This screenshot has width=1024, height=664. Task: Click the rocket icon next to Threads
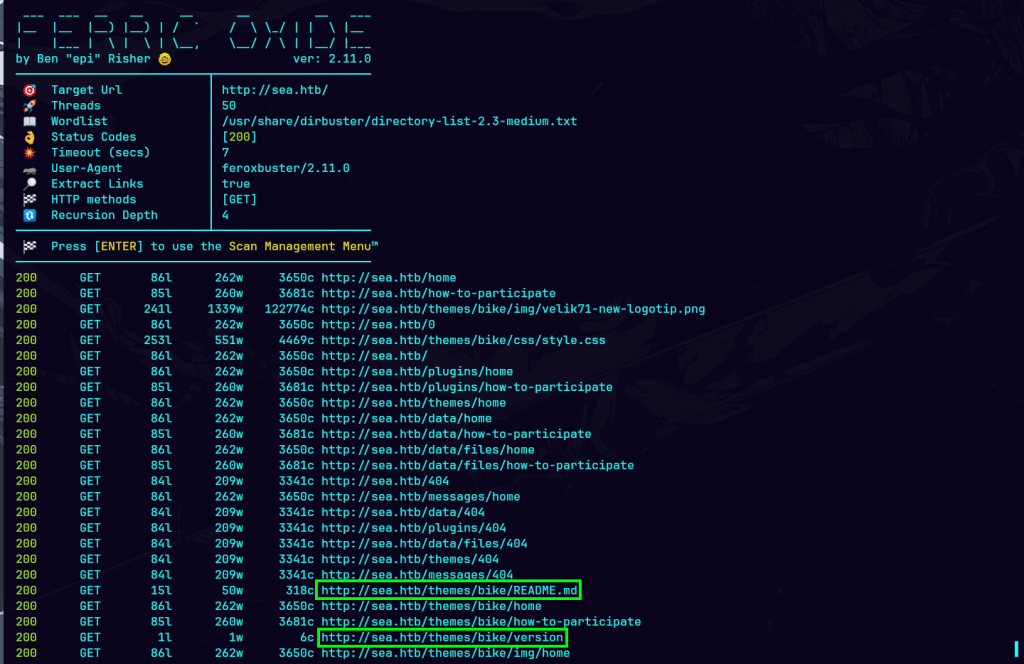click(x=29, y=106)
